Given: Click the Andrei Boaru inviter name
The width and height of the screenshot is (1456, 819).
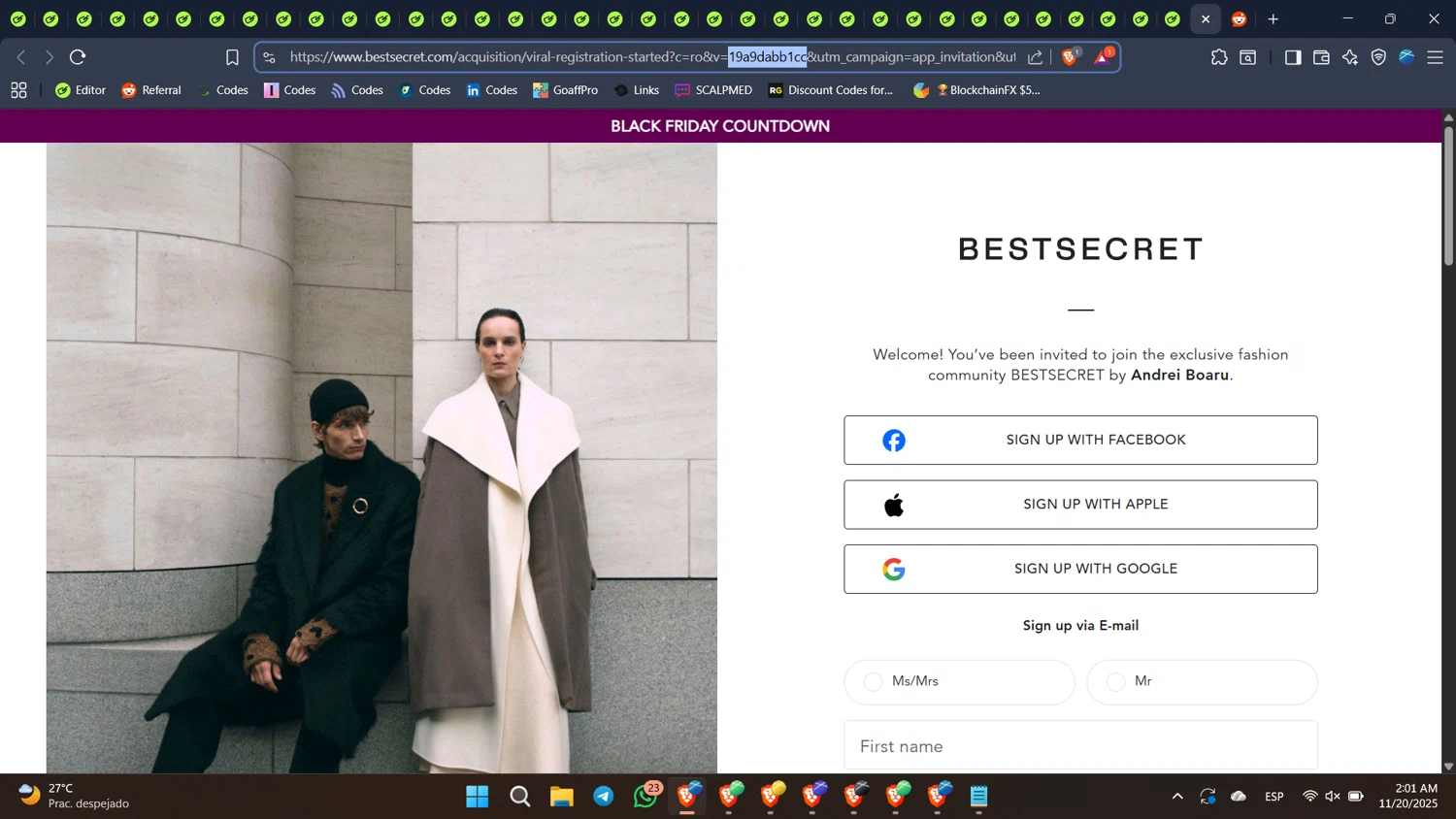Looking at the screenshot, I should (1179, 376).
